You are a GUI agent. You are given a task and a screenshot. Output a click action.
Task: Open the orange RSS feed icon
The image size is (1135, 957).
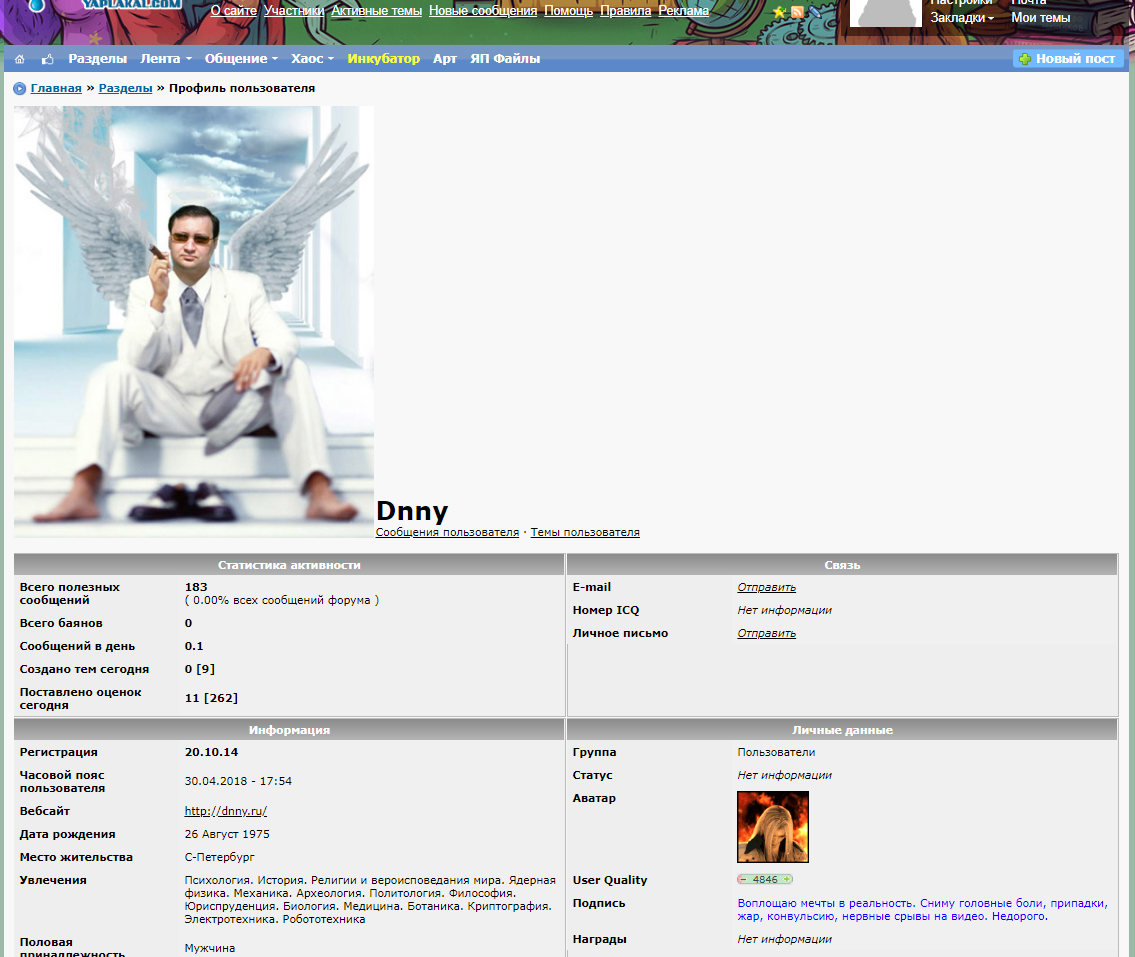(798, 12)
